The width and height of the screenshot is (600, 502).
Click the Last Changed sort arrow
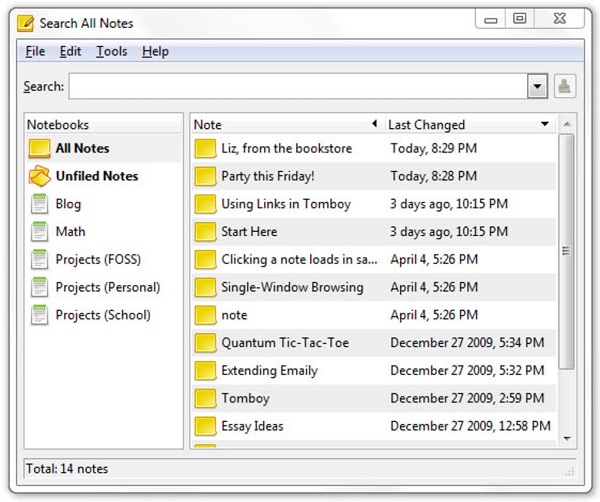(545, 124)
